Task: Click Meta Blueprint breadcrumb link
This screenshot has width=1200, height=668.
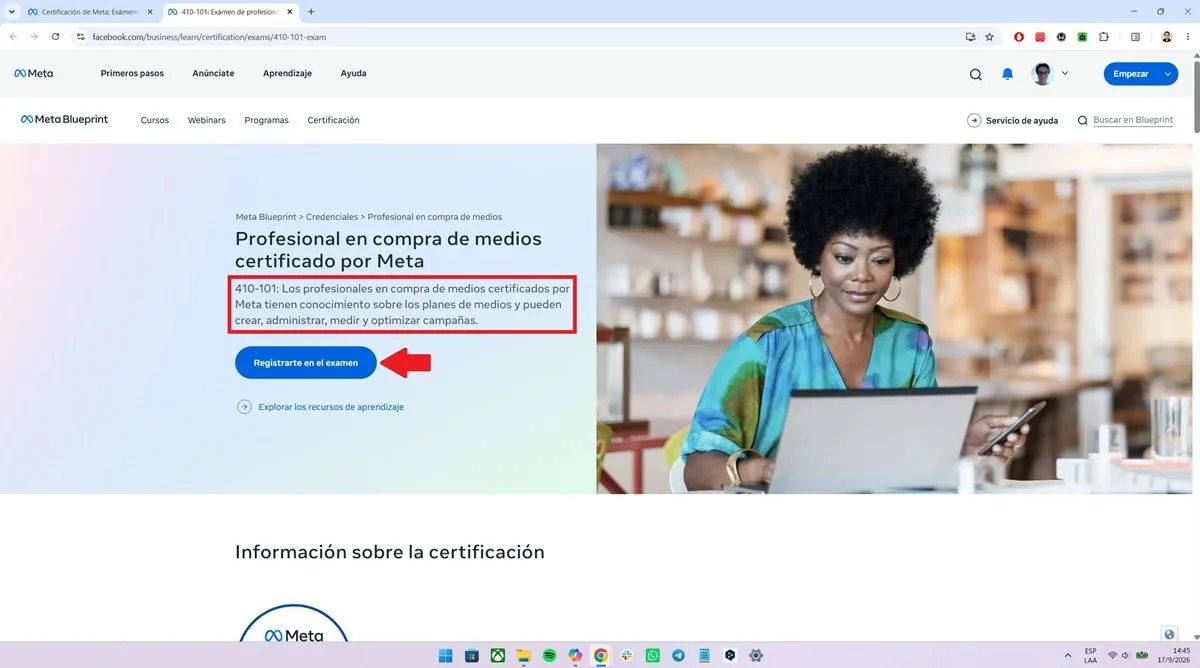Action: 265,217
